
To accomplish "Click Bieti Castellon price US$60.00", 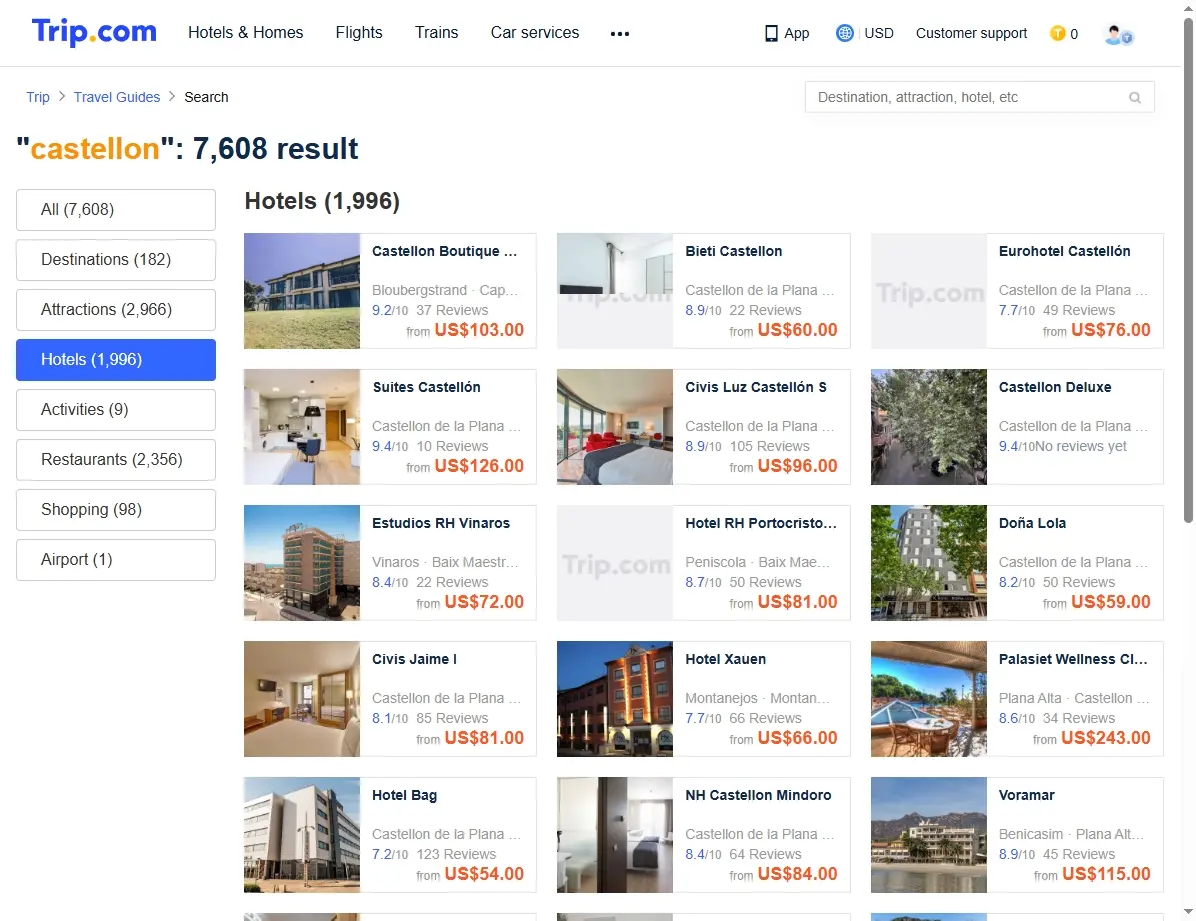I will tap(797, 330).
